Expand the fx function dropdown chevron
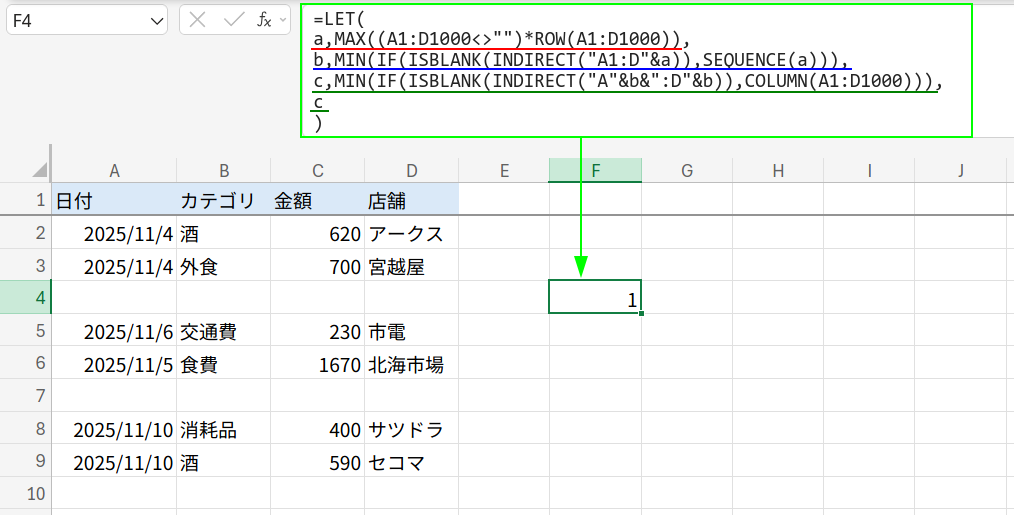The image size is (1014, 515). click(x=283, y=20)
